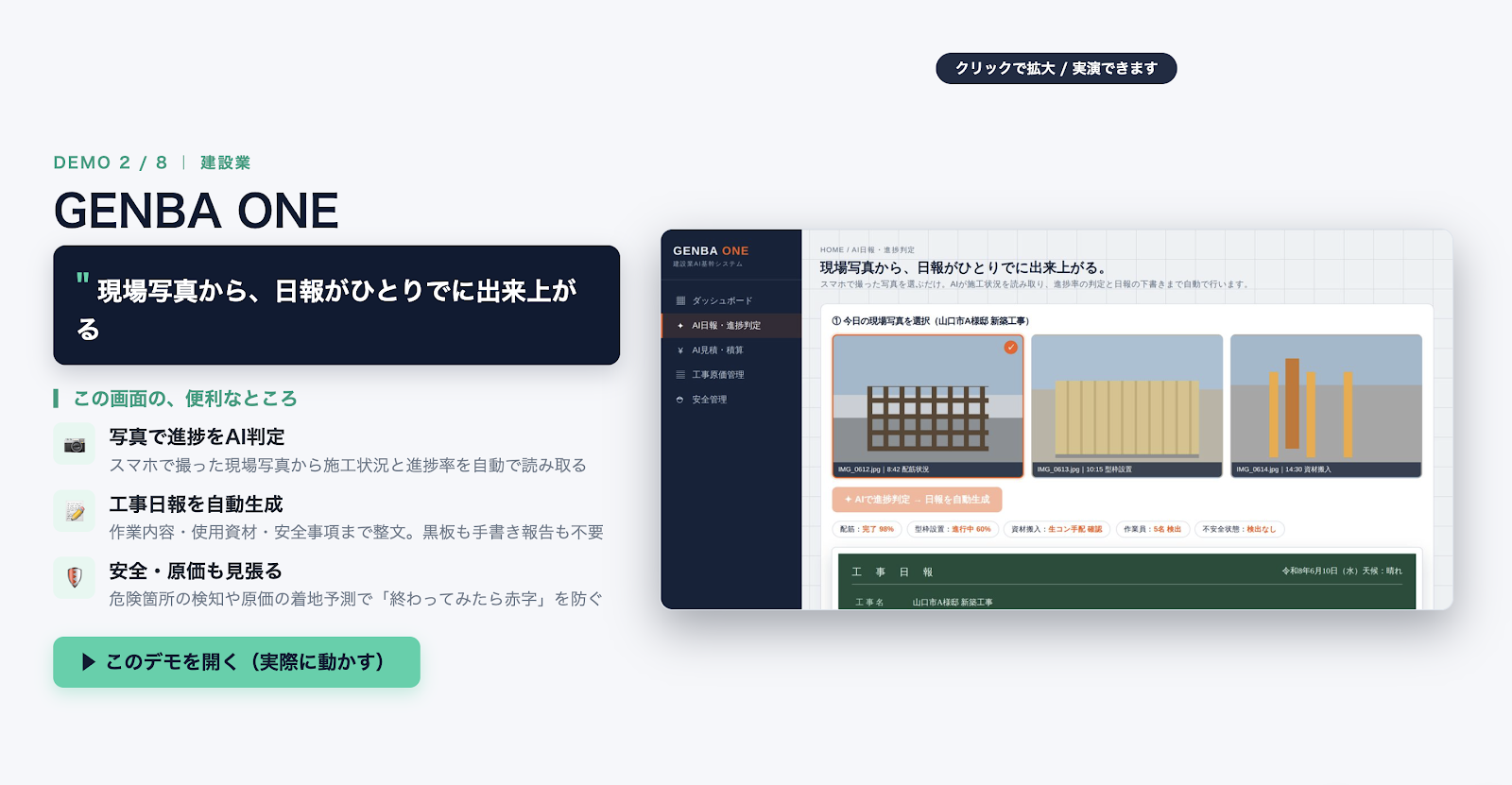Click the shield icon beside 安全・原価も見張る
Image resolution: width=1512 pixels, height=785 pixels.
point(75,578)
